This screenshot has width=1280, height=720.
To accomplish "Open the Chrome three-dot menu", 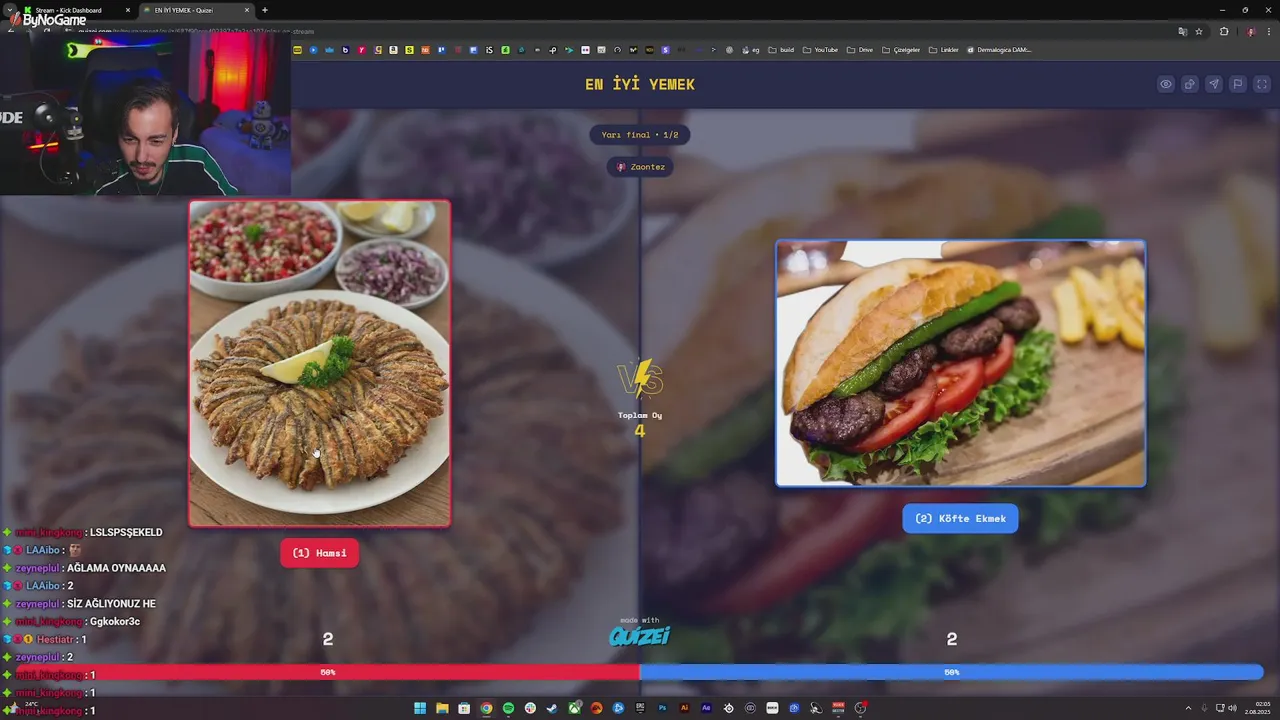I will pos(1268,31).
